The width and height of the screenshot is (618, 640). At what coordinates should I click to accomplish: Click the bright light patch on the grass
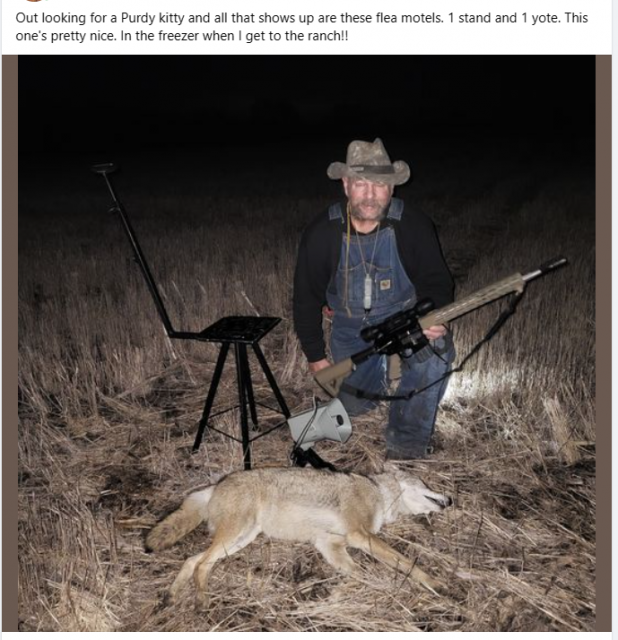click(x=480, y=384)
